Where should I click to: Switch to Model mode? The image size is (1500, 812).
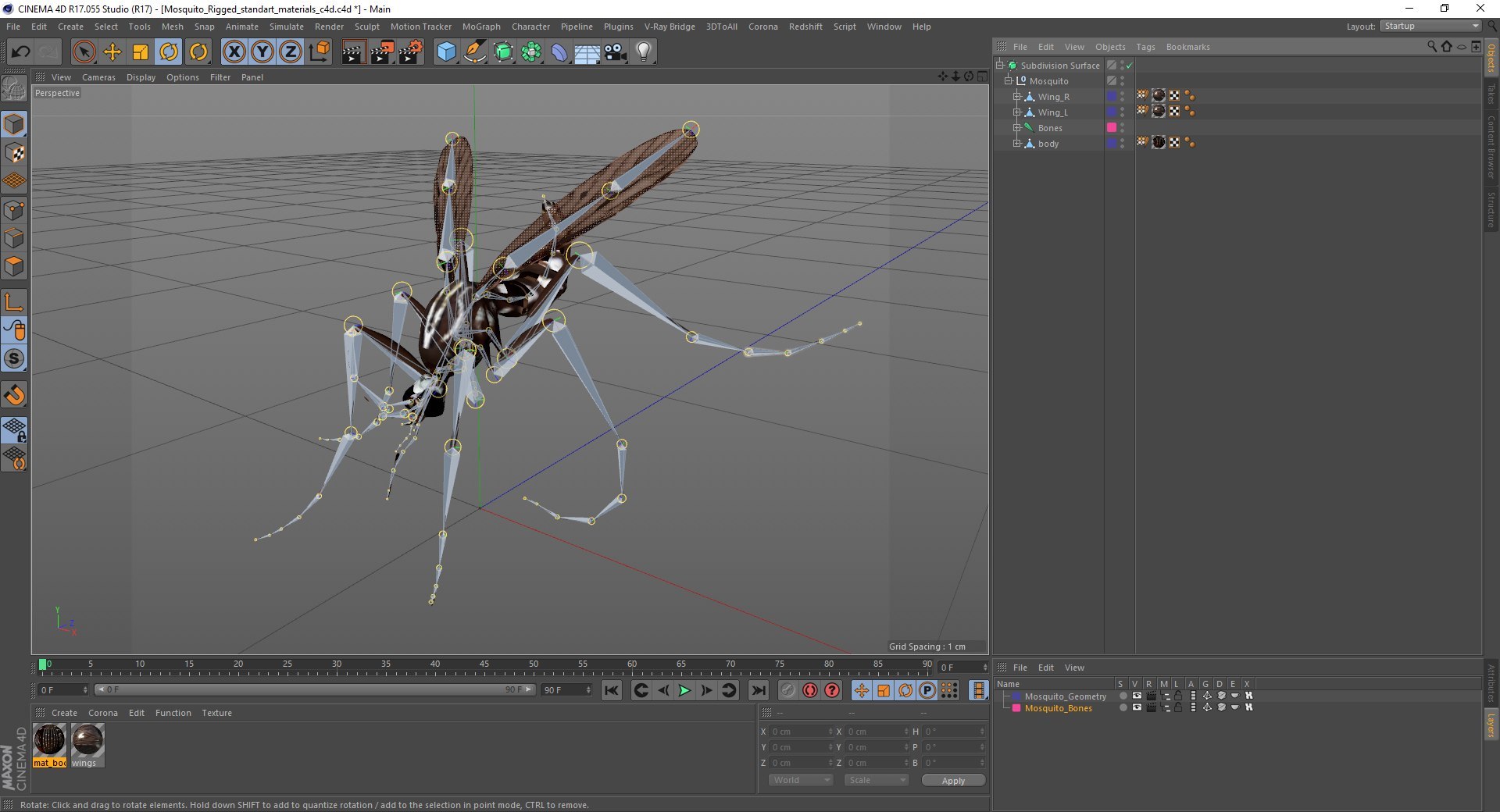[x=14, y=124]
